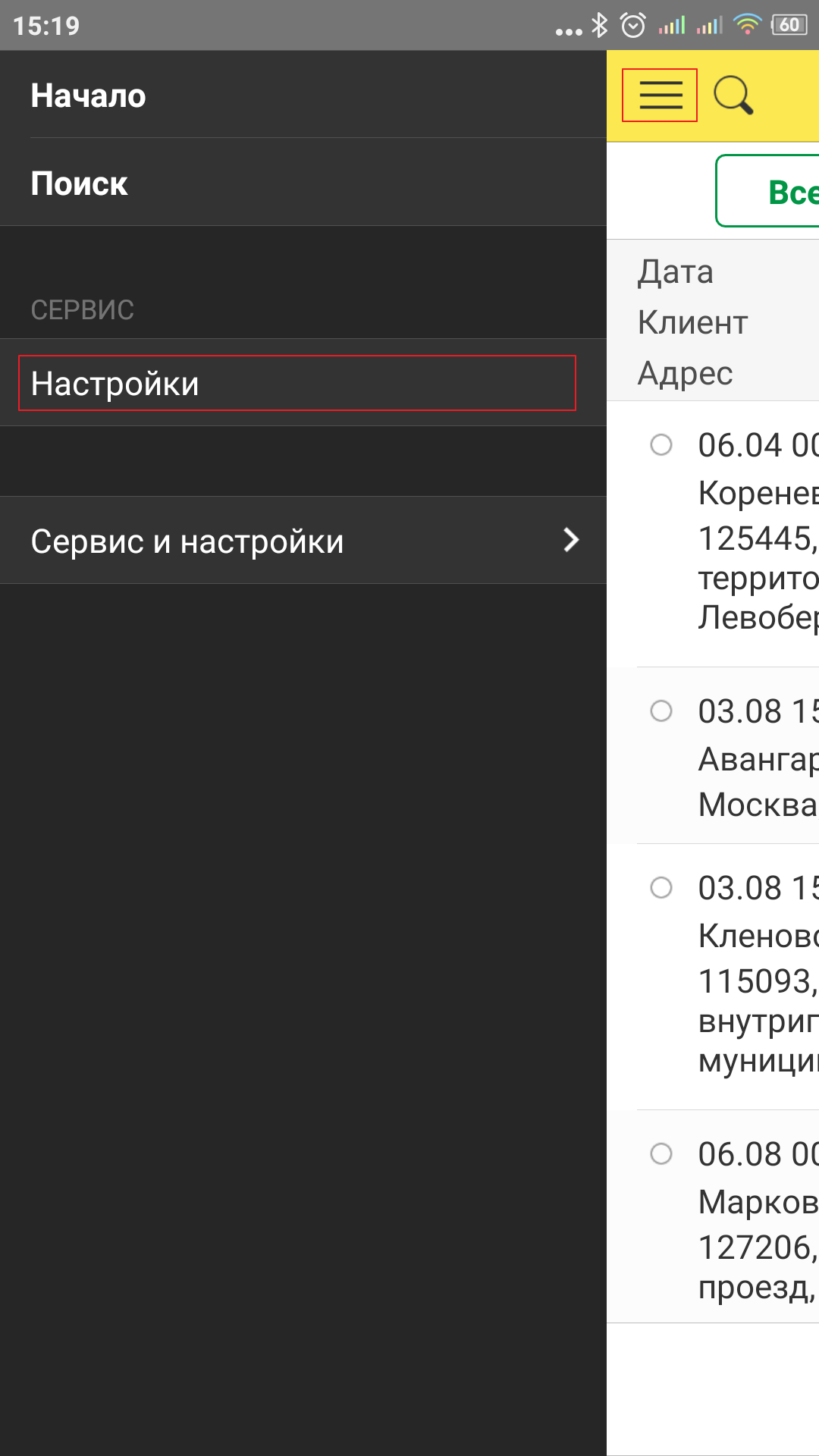Select radio button for Кленов order
This screenshot has width=819, height=1456.
click(661, 887)
